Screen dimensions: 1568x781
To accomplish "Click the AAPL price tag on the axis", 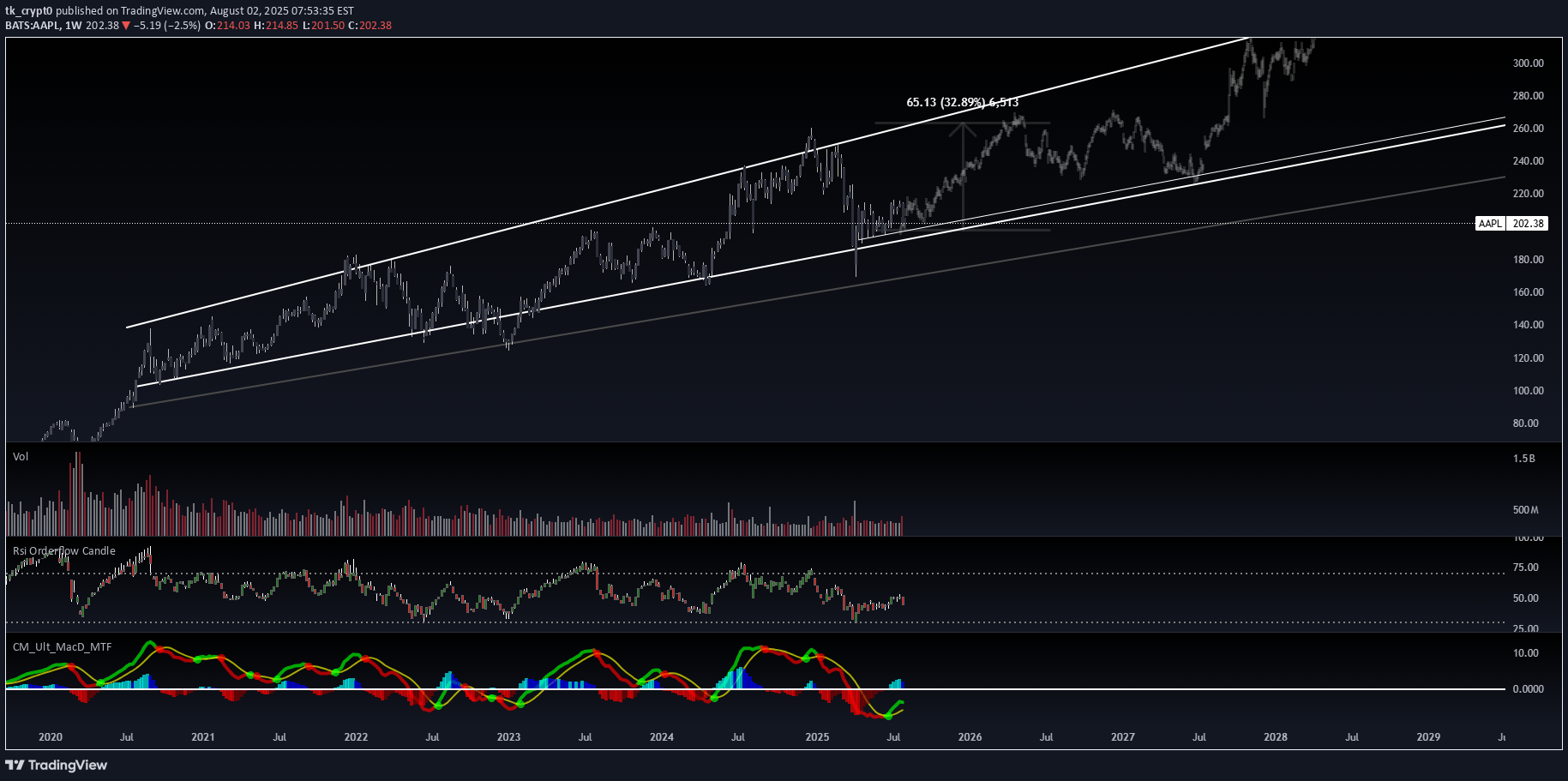I will pos(1490,224).
